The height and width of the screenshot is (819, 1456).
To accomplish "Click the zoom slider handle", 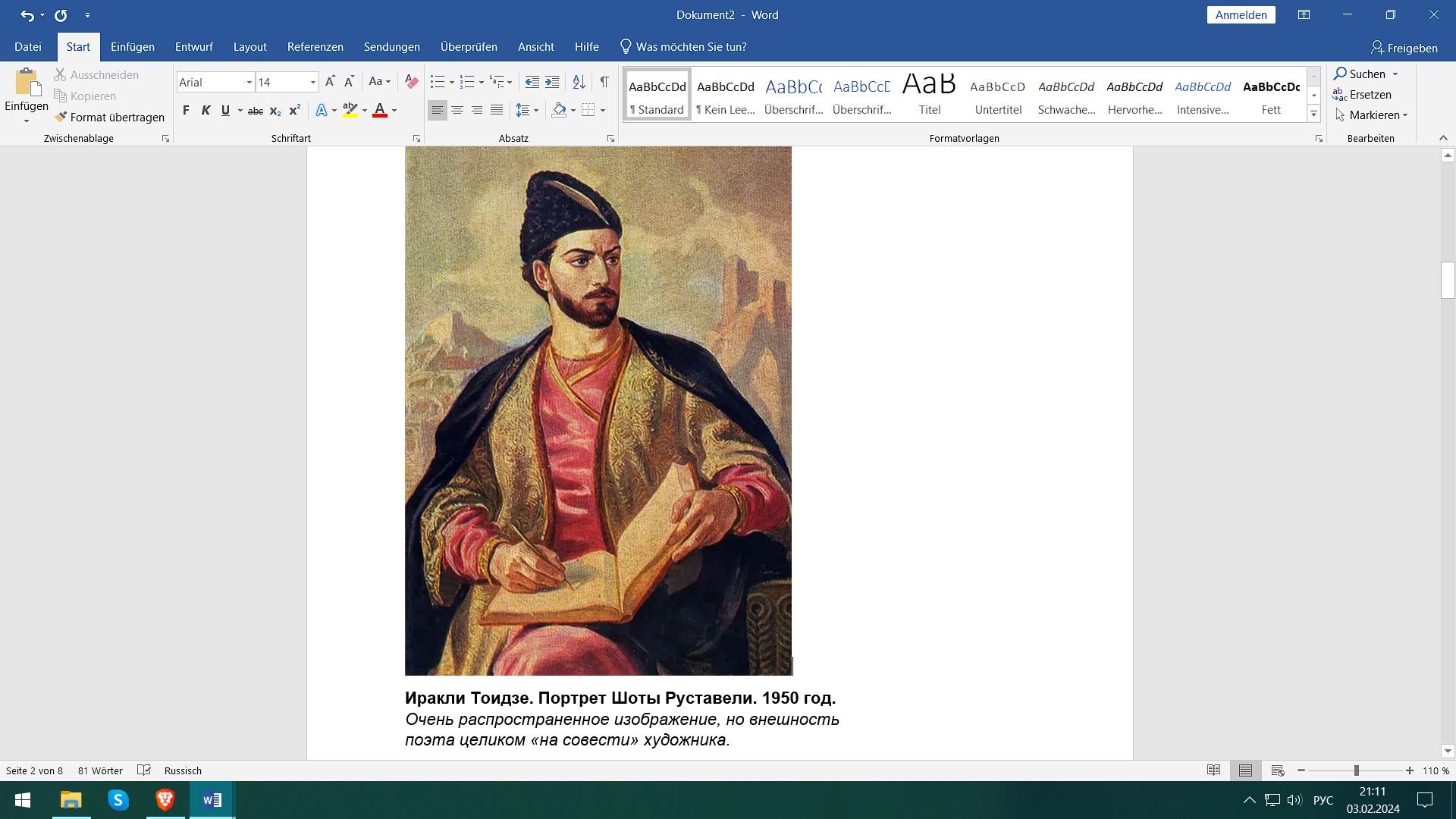I will pyautogui.click(x=1356, y=770).
